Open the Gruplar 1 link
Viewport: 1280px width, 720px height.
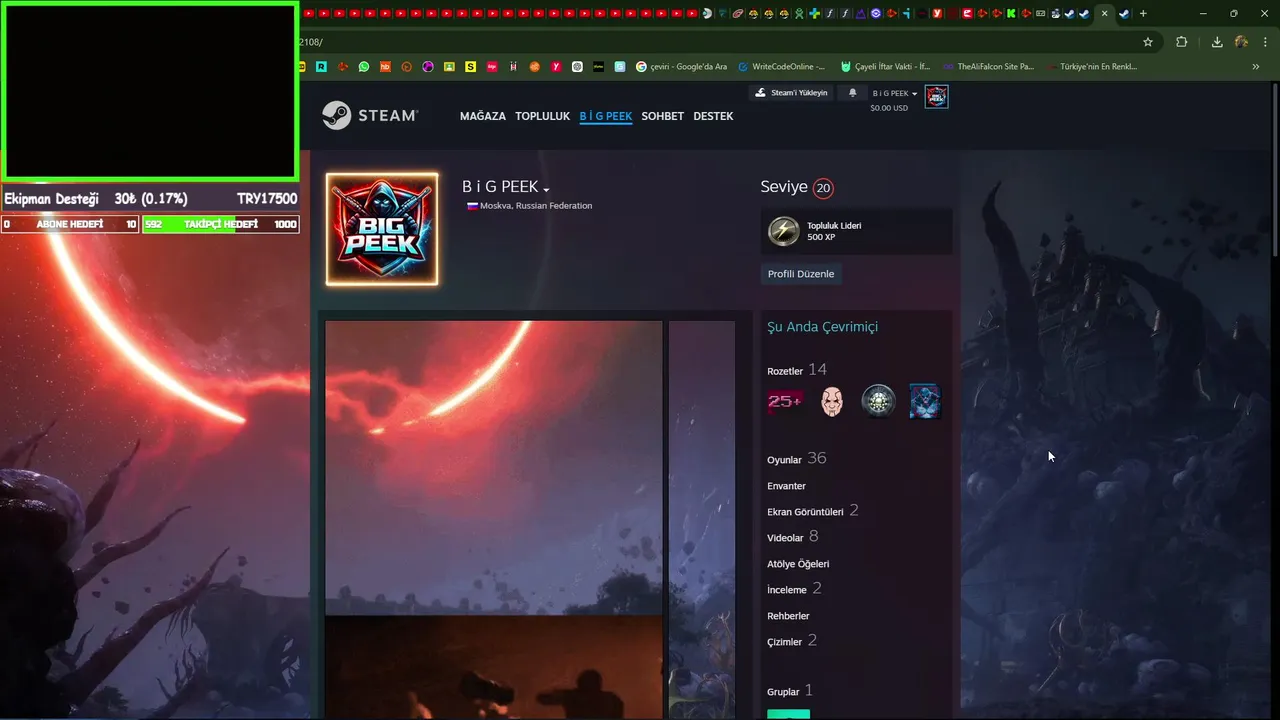tap(790, 691)
